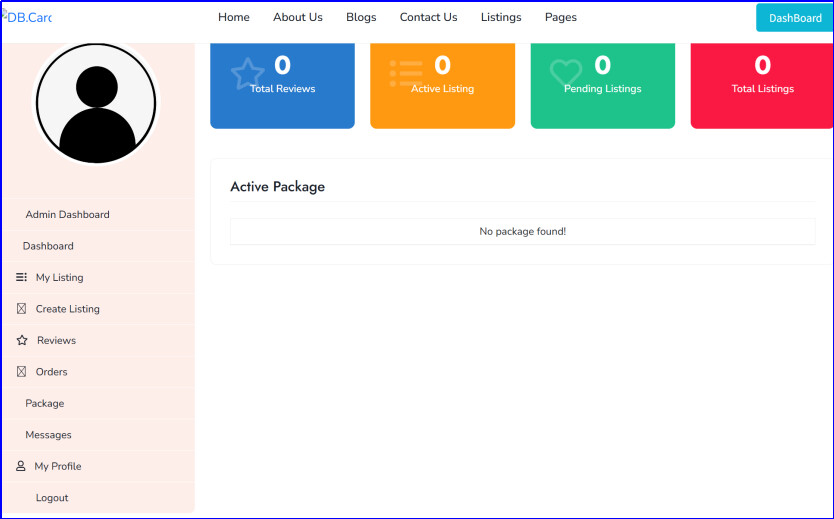Go to About Us page

pyautogui.click(x=298, y=17)
